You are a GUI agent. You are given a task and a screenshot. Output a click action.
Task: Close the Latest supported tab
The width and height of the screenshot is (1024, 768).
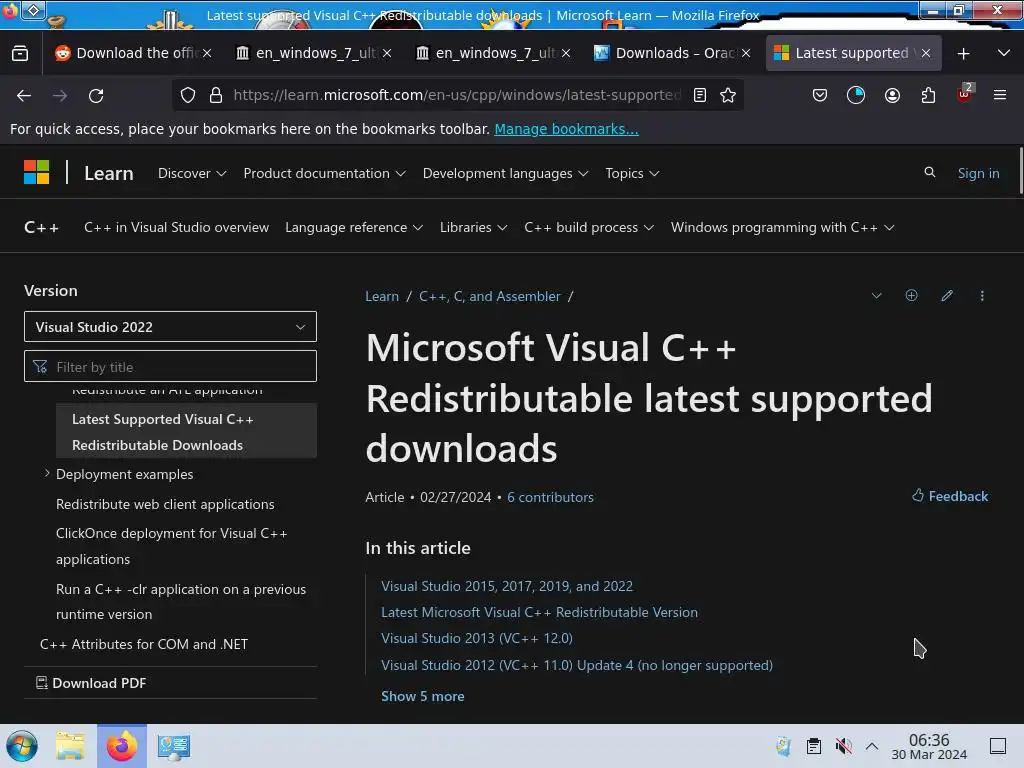[x=925, y=54]
